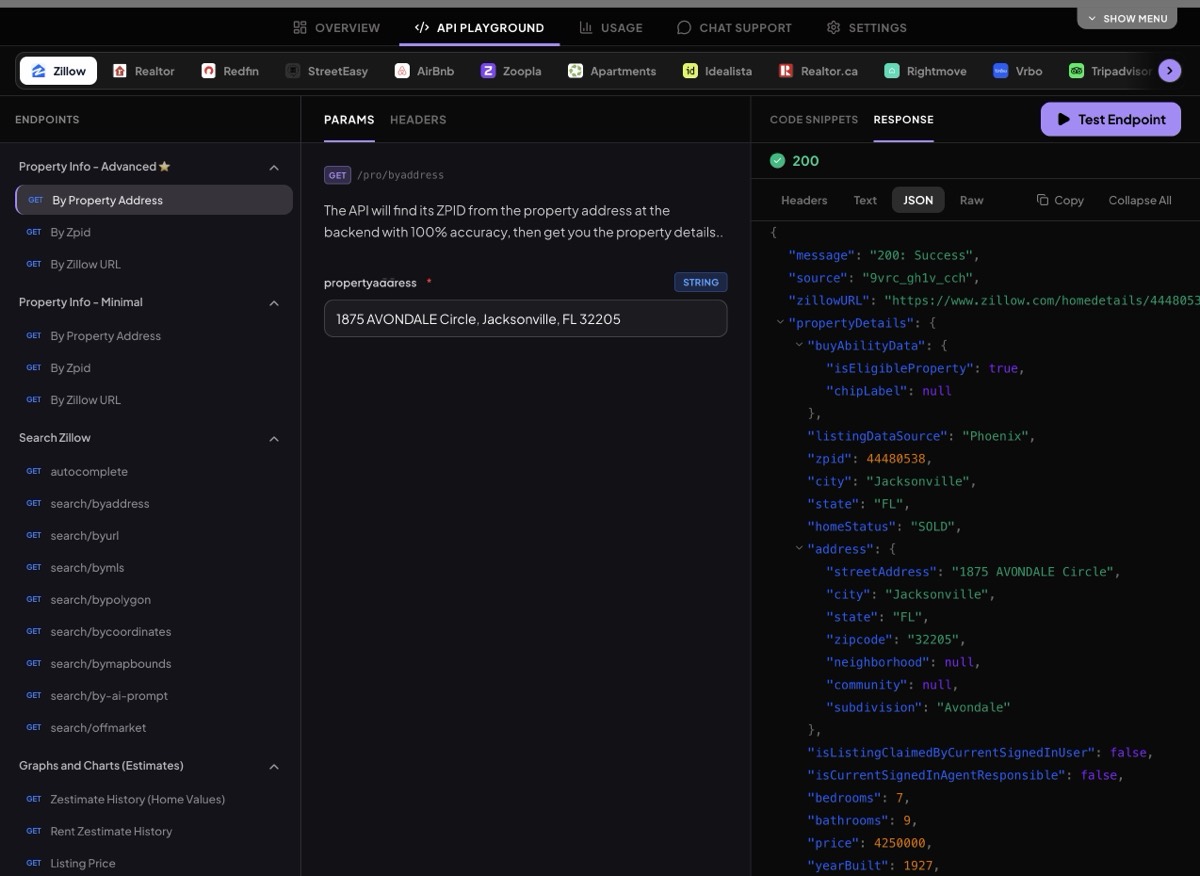This screenshot has width=1200, height=876.
Task: Switch to the Params tab
Action: pyautogui.click(x=349, y=120)
